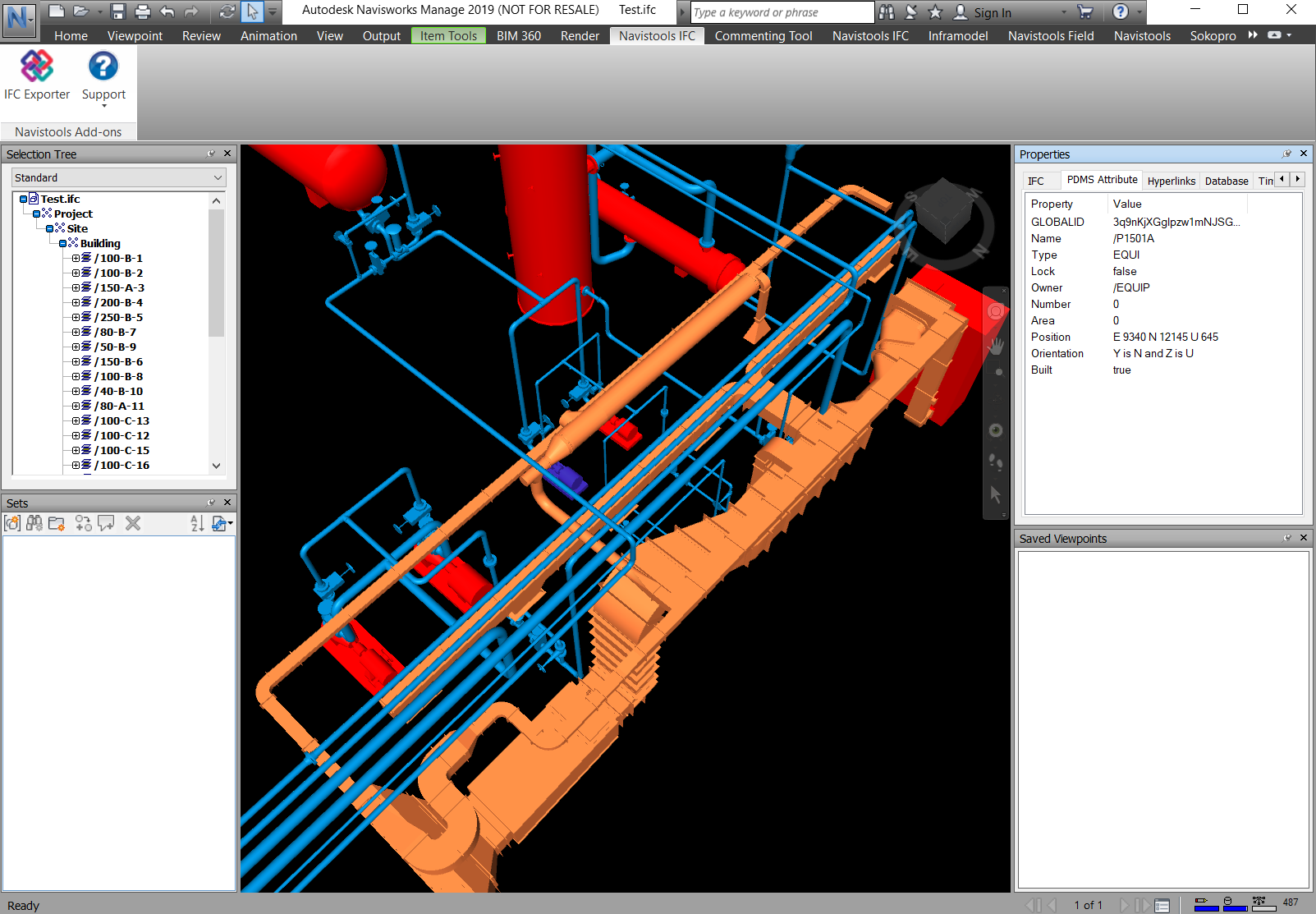
Task: Open the Standard dropdown in Selection Tree
Action: click(118, 177)
